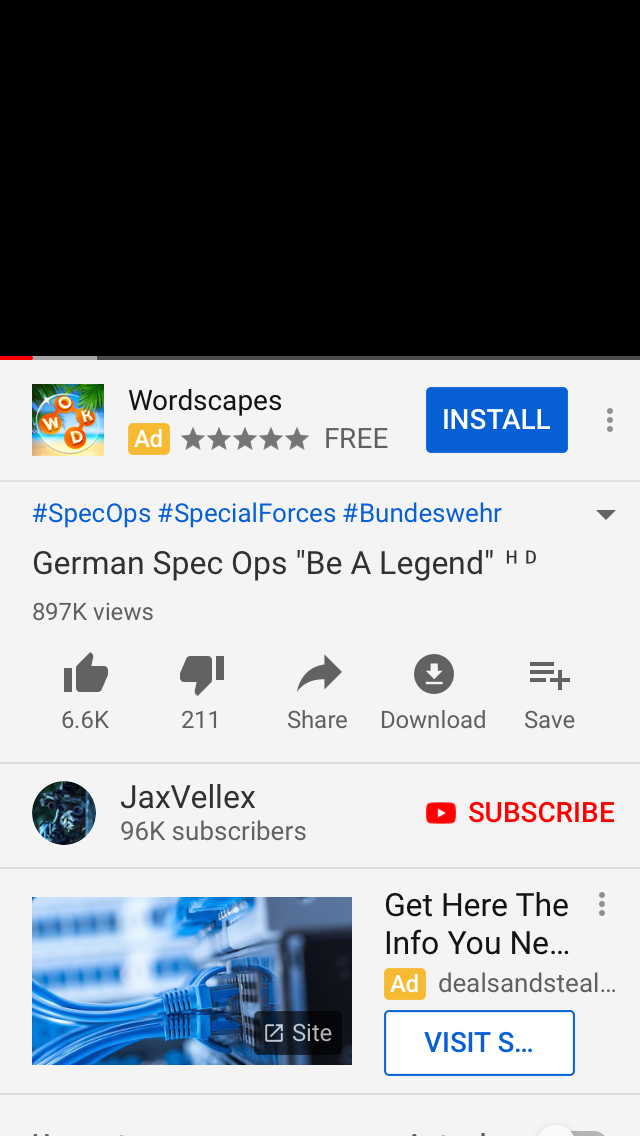The width and height of the screenshot is (640, 1136).
Task: Open the blue ethernet cables ad thumbnail
Action: 192,981
